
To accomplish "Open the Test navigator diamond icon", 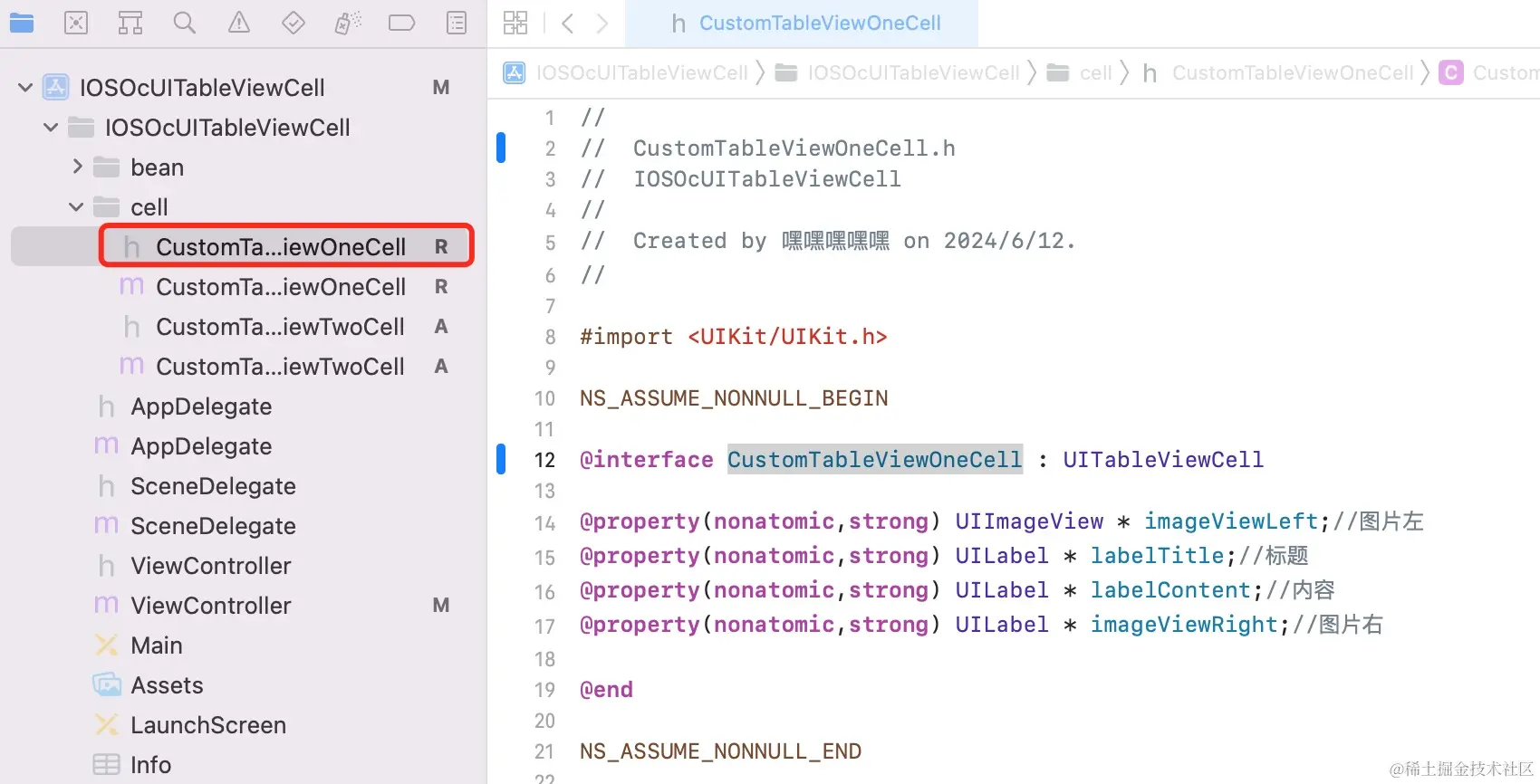I will [294, 23].
